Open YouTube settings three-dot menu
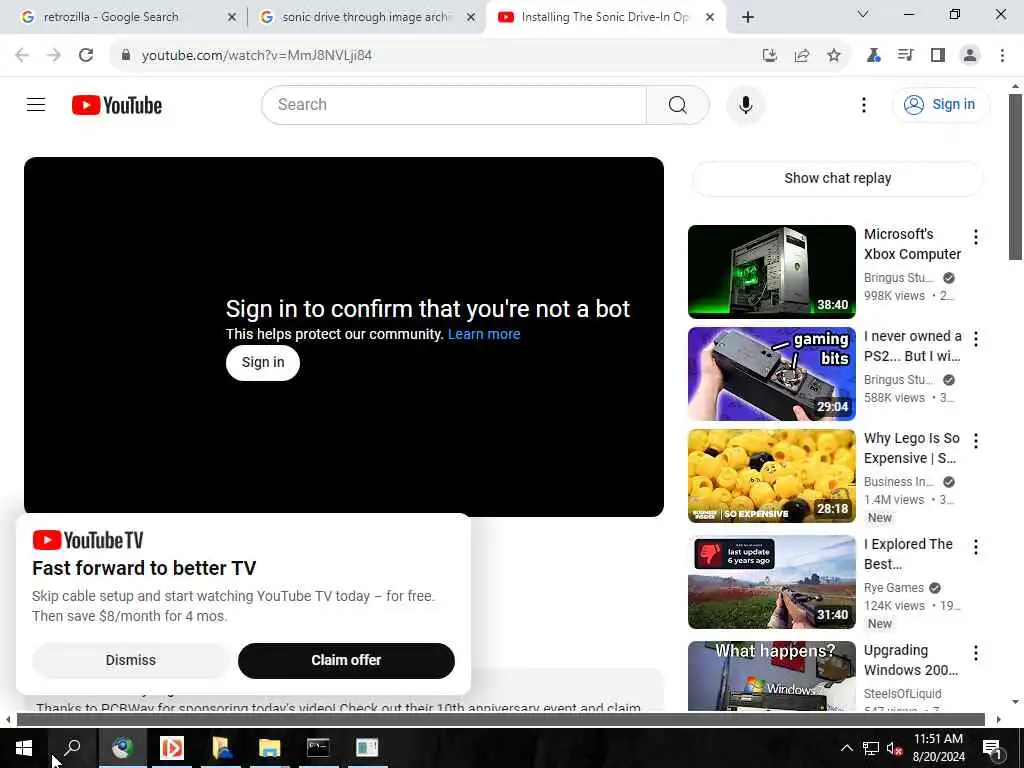The width and height of the screenshot is (1024, 768). click(x=863, y=104)
